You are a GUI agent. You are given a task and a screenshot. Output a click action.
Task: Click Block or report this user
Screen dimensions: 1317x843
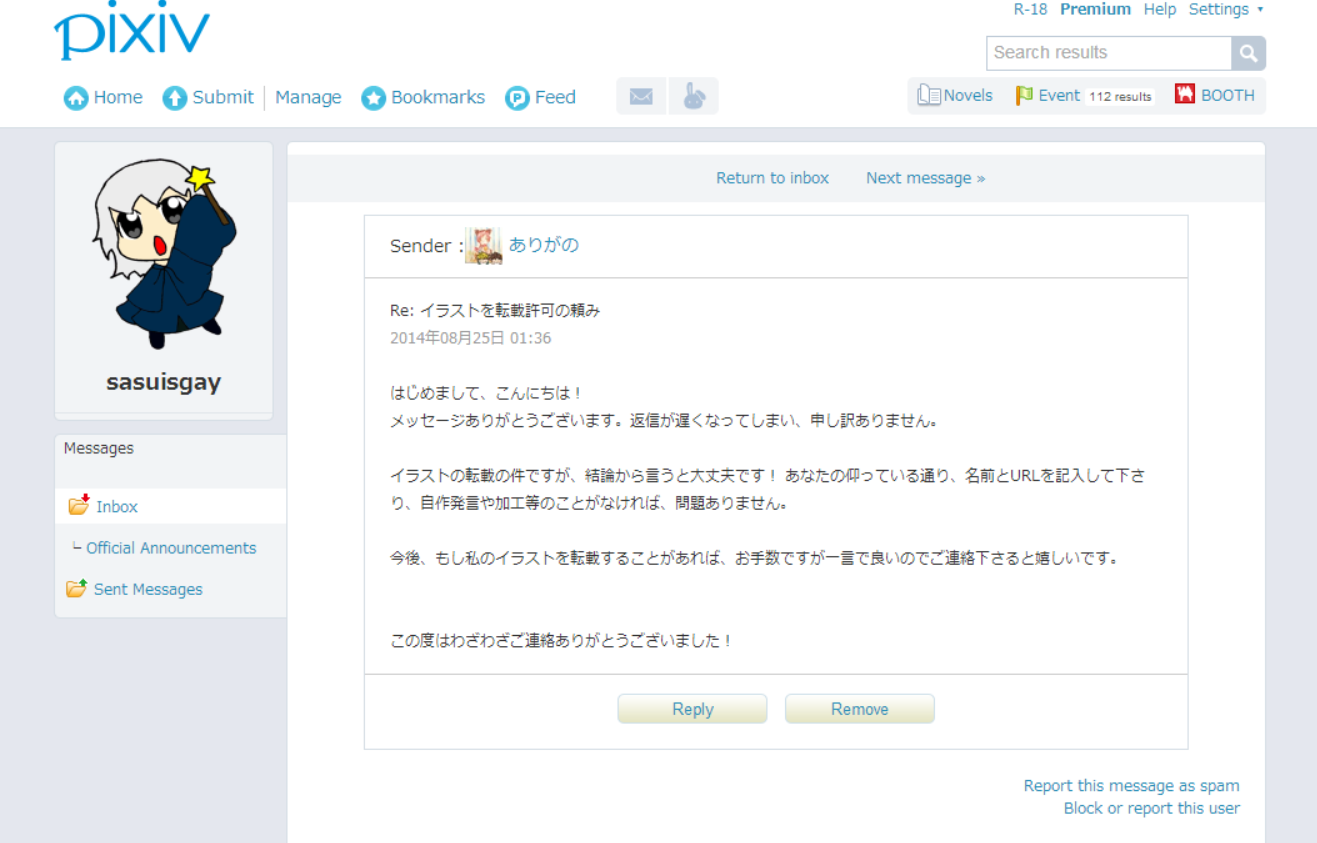click(1151, 808)
